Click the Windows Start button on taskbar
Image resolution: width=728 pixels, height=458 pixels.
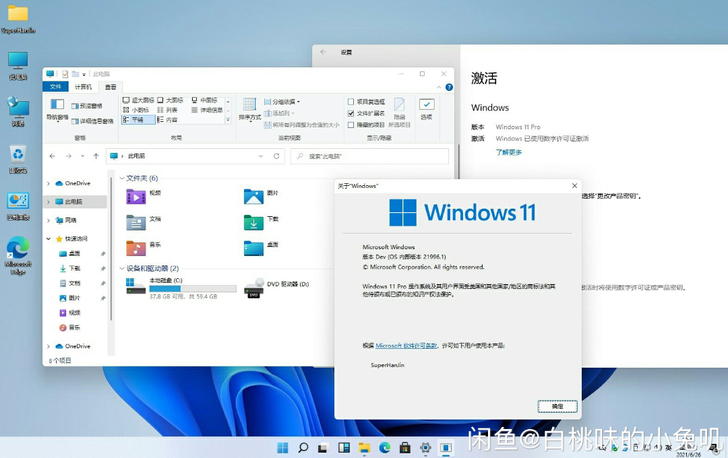(x=283, y=448)
